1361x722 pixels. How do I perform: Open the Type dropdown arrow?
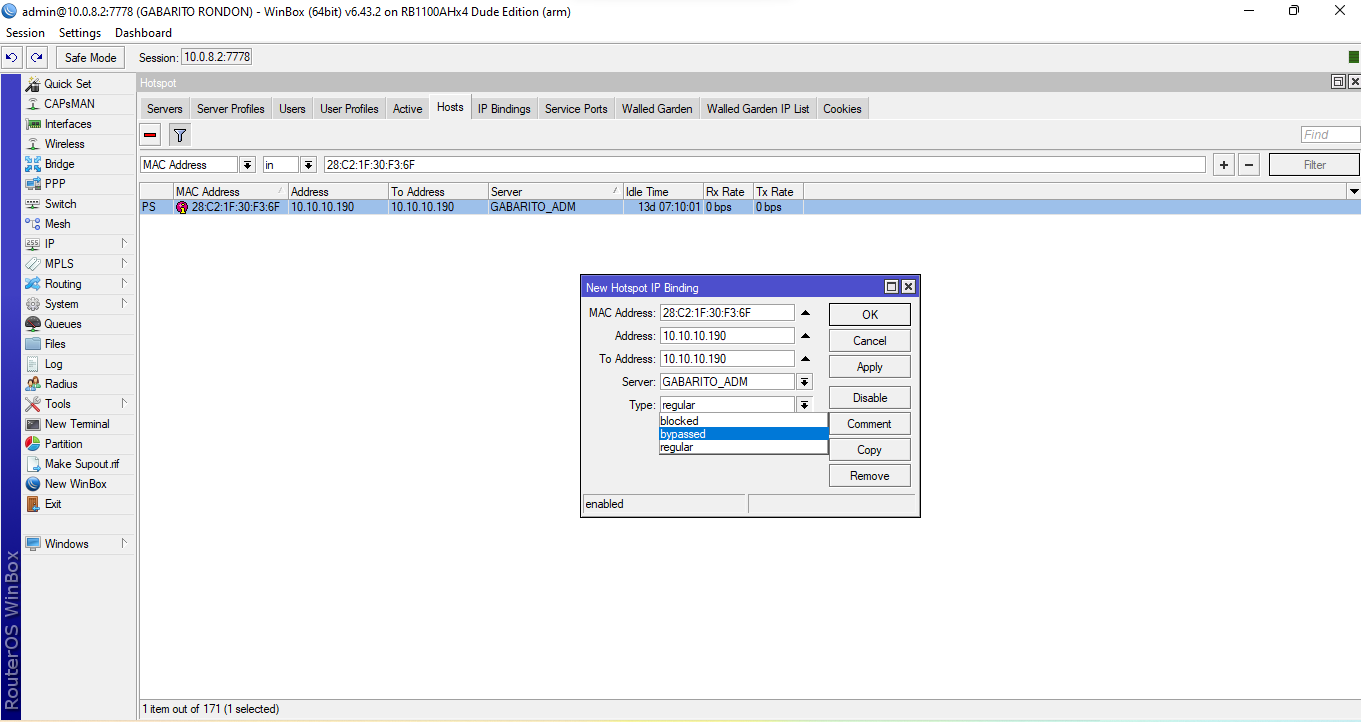click(805, 405)
